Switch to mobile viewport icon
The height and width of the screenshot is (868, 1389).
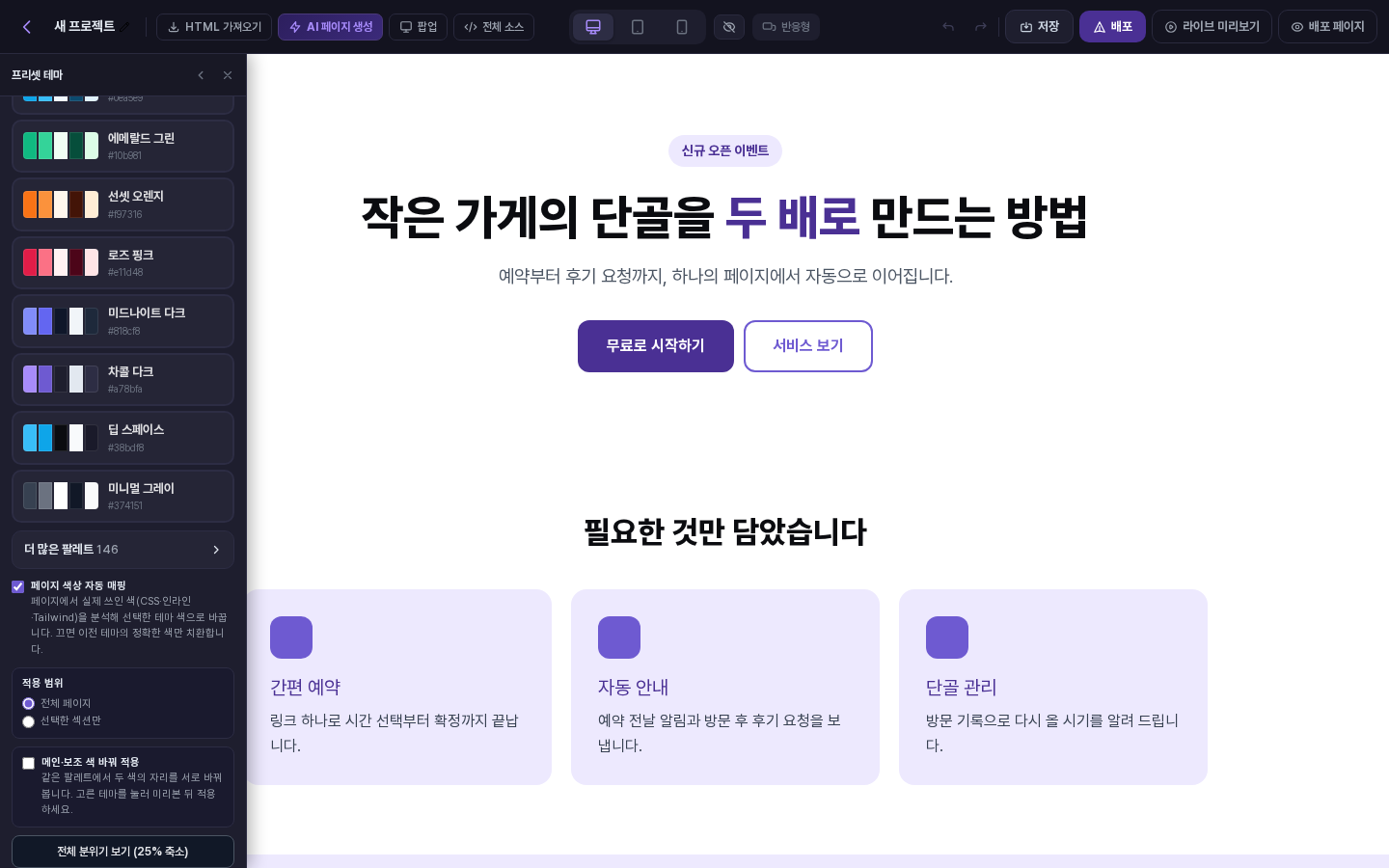point(682,27)
